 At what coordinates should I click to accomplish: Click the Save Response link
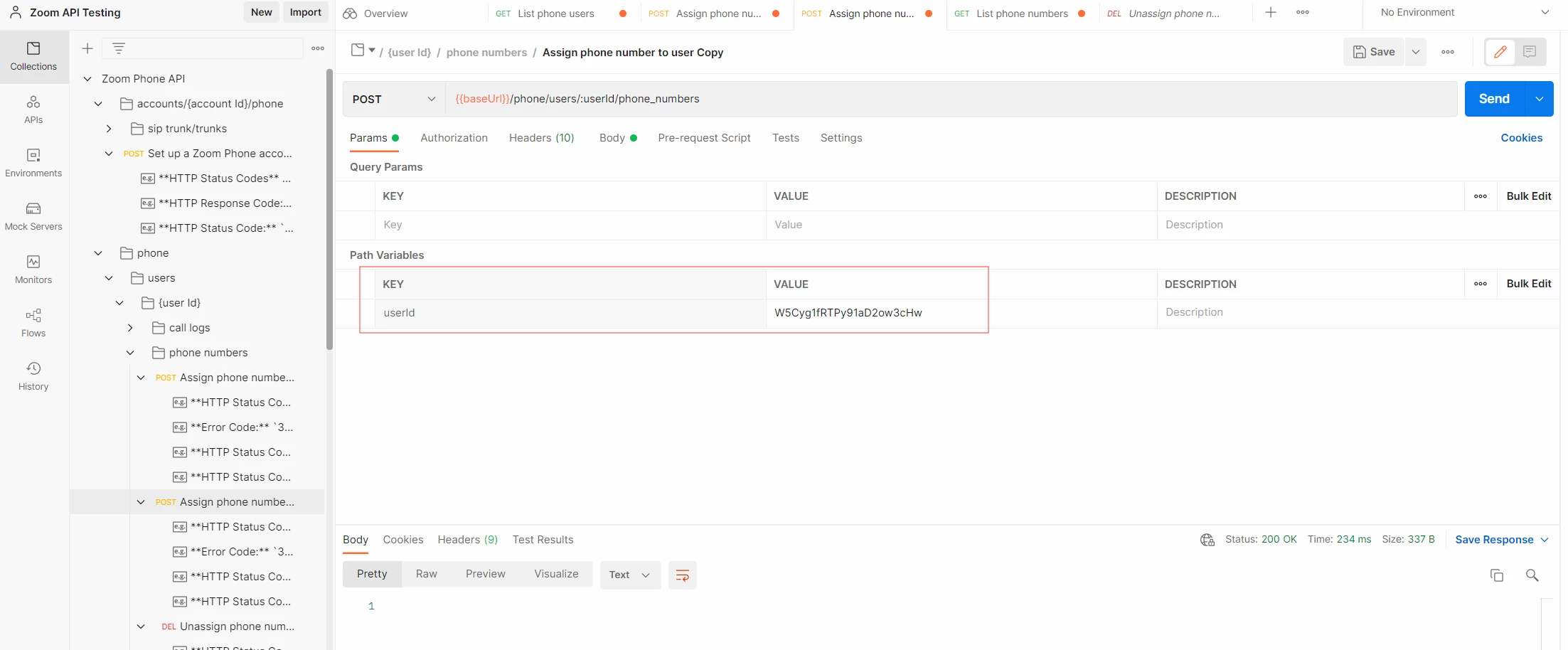pyautogui.click(x=1494, y=540)
